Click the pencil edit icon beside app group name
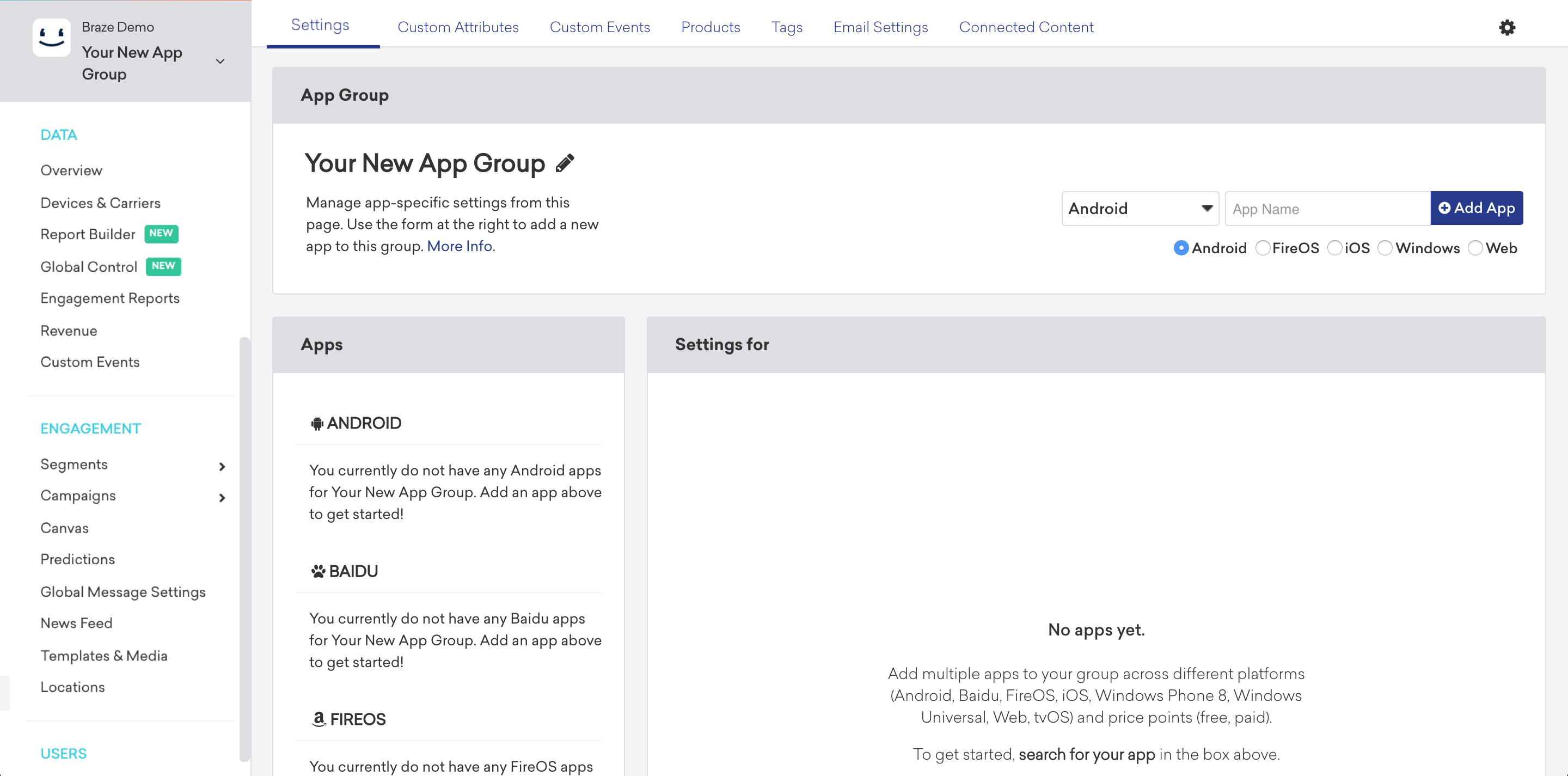Screen dimensions: 1568x776 (x=565, y=163)
